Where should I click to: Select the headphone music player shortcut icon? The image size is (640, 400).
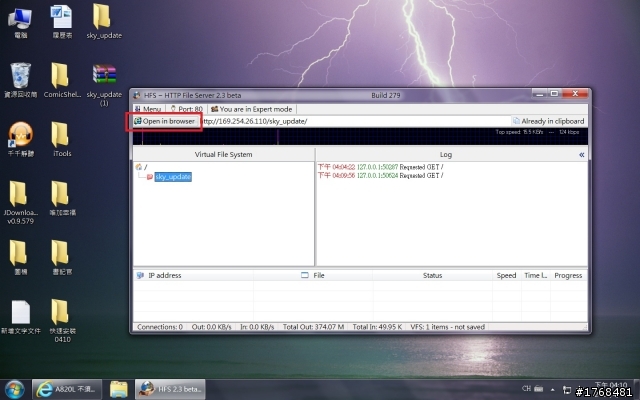click(20, 139)
